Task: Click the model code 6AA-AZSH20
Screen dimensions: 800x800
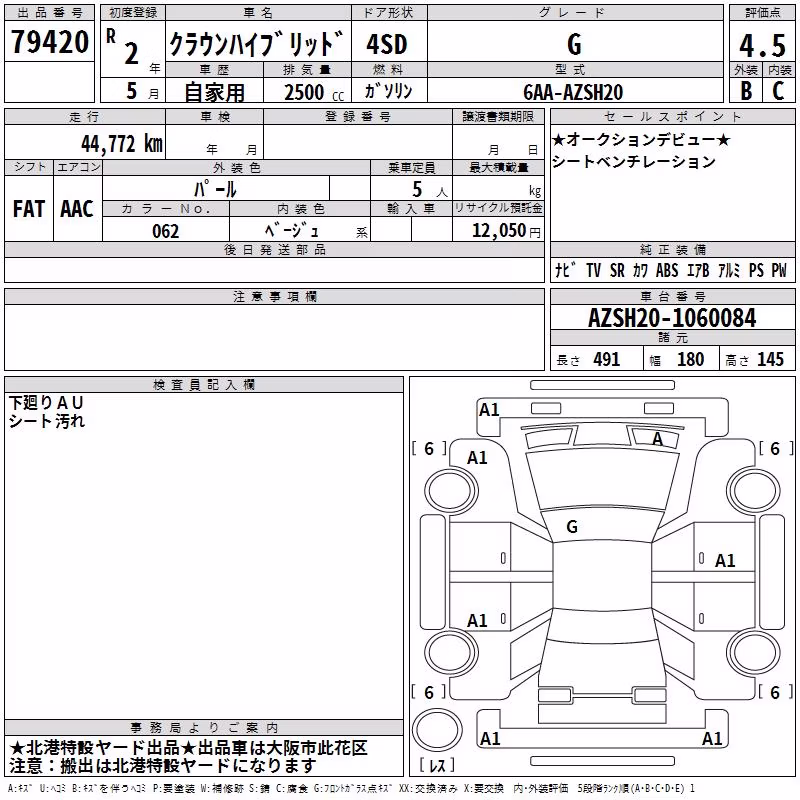Action: (573, 92)
